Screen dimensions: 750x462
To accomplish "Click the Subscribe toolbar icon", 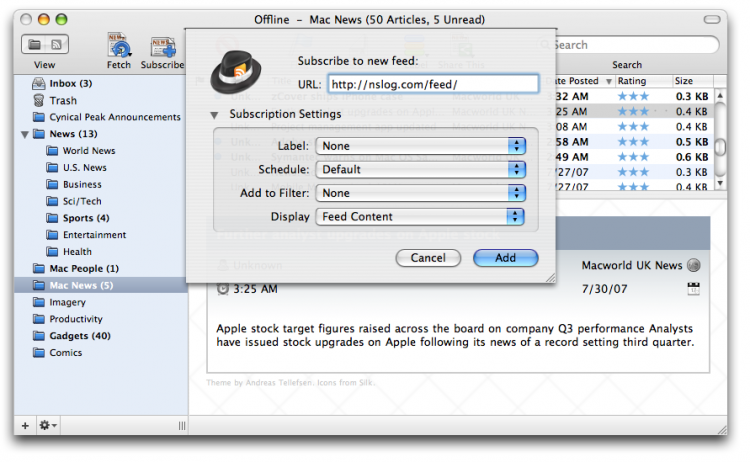I will pos(163,47).
